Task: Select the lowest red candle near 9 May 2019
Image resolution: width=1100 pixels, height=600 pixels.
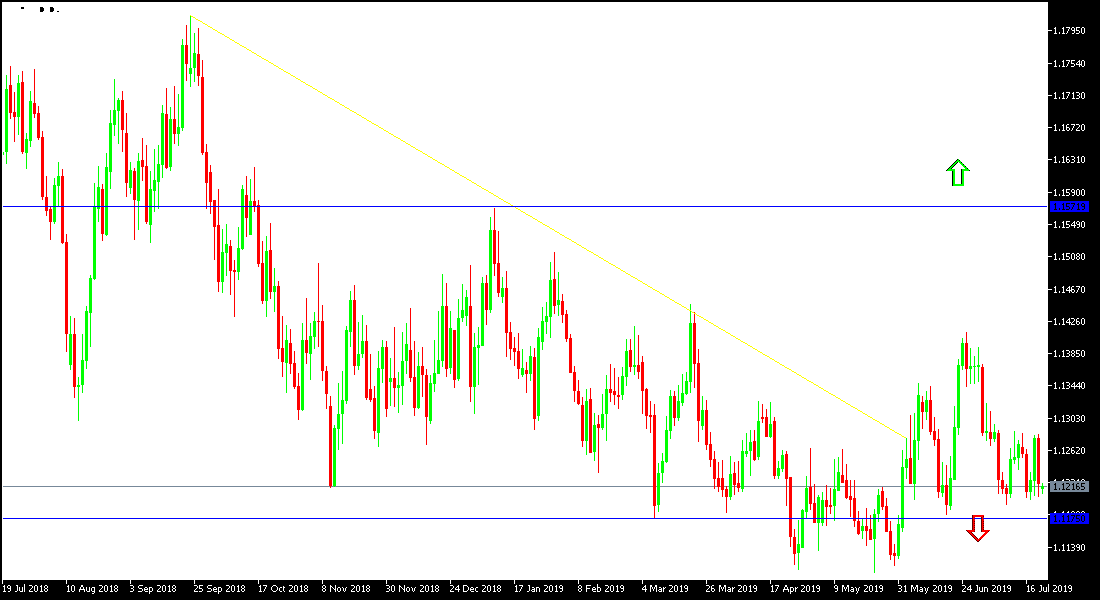Action: pyautogui.click(x=893, y=545)
